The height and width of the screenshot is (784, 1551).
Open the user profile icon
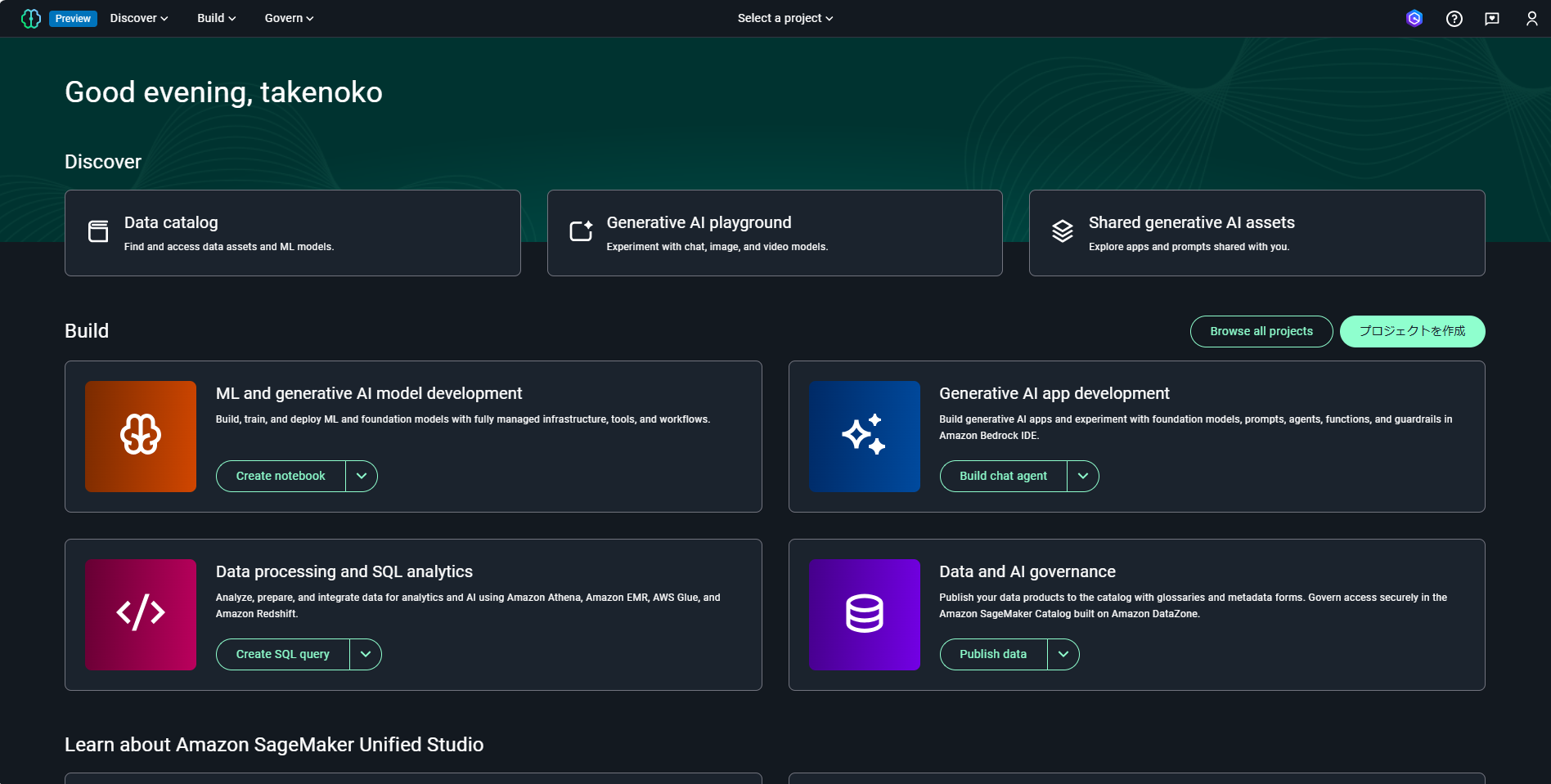[x=1532, y=18]
